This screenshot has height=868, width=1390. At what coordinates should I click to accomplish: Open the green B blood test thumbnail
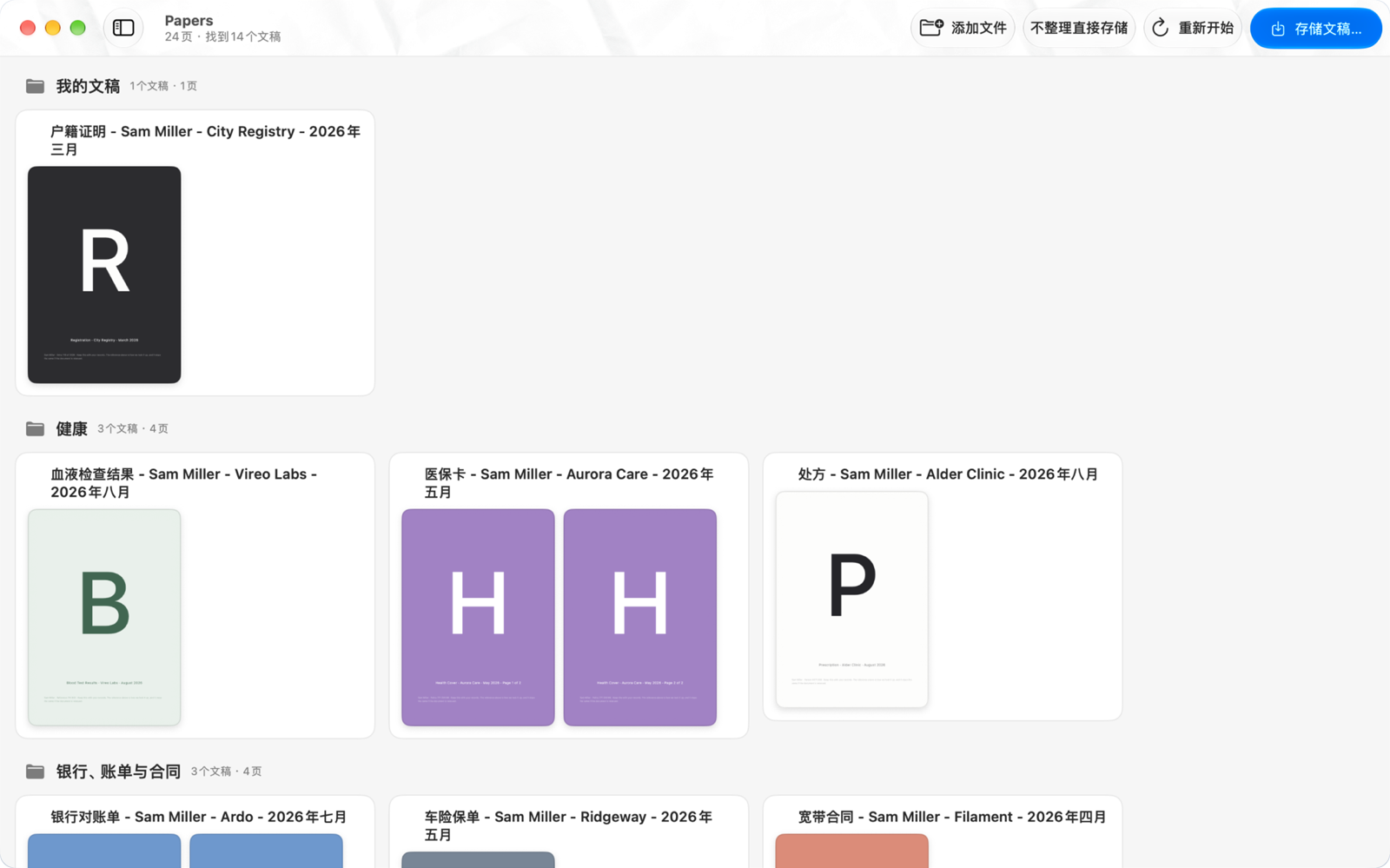[104, 617]
